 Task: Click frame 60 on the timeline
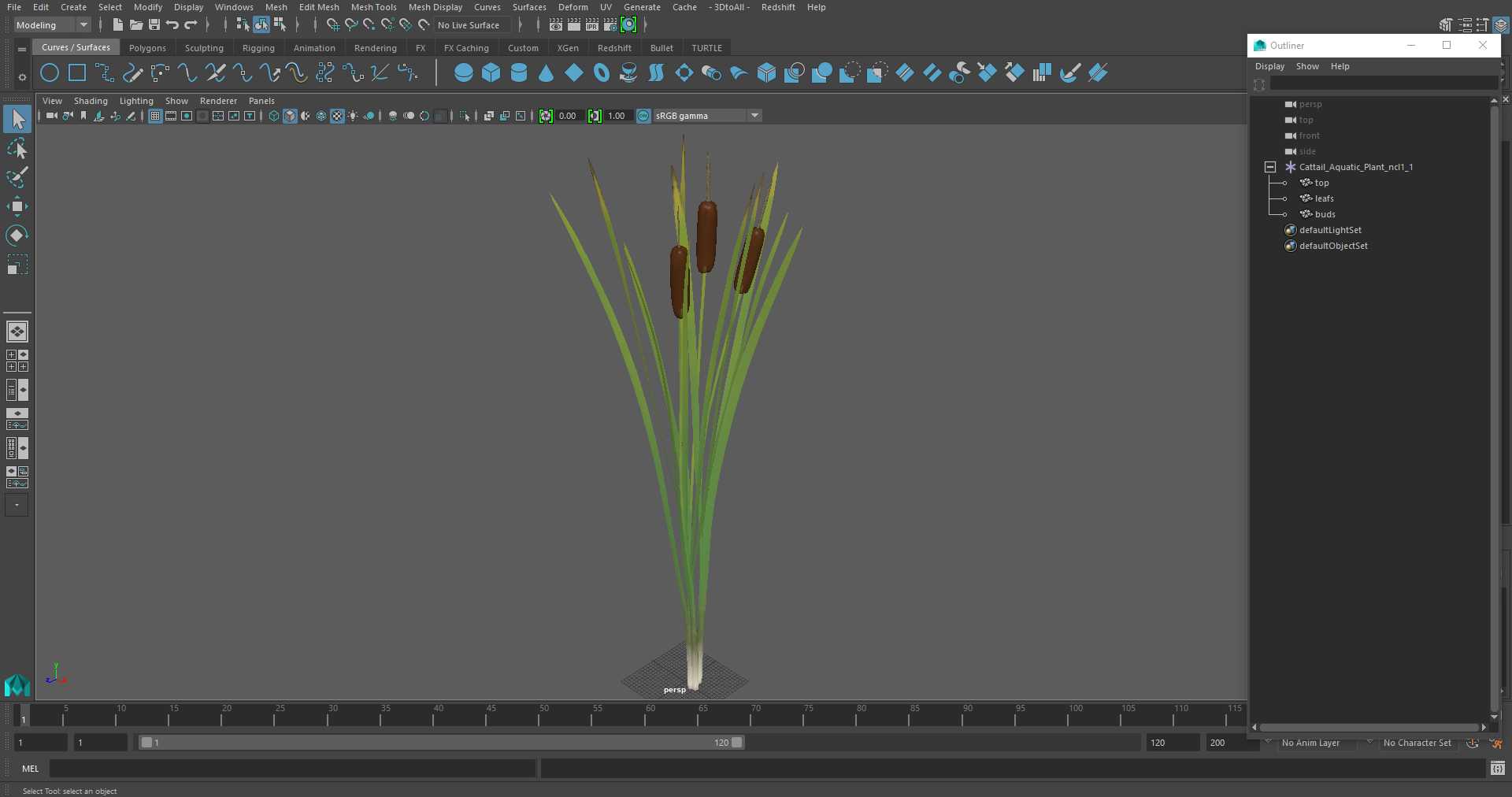point(645,715)
